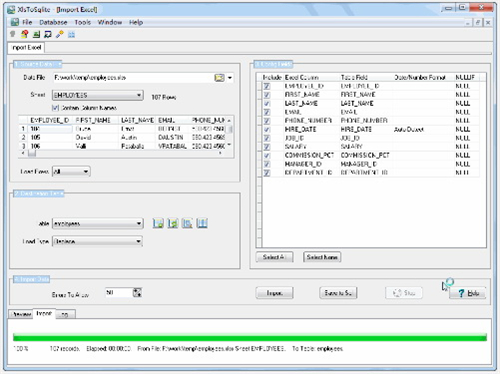Click the LAST_NAME preview column header
The width and height of the screenshot is (500, 374).
[137, 120]
